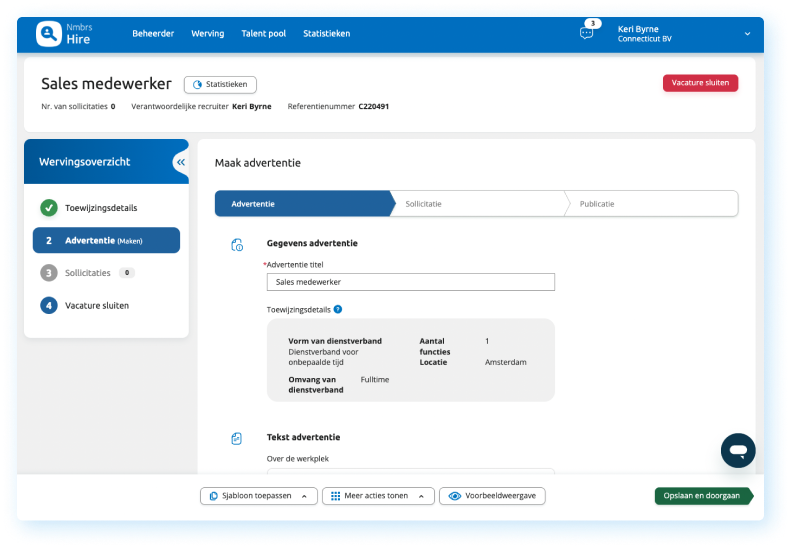Click the Toewijzingsdetails help question icon
Screen dimensions: 792x548
tap(338, 310)
